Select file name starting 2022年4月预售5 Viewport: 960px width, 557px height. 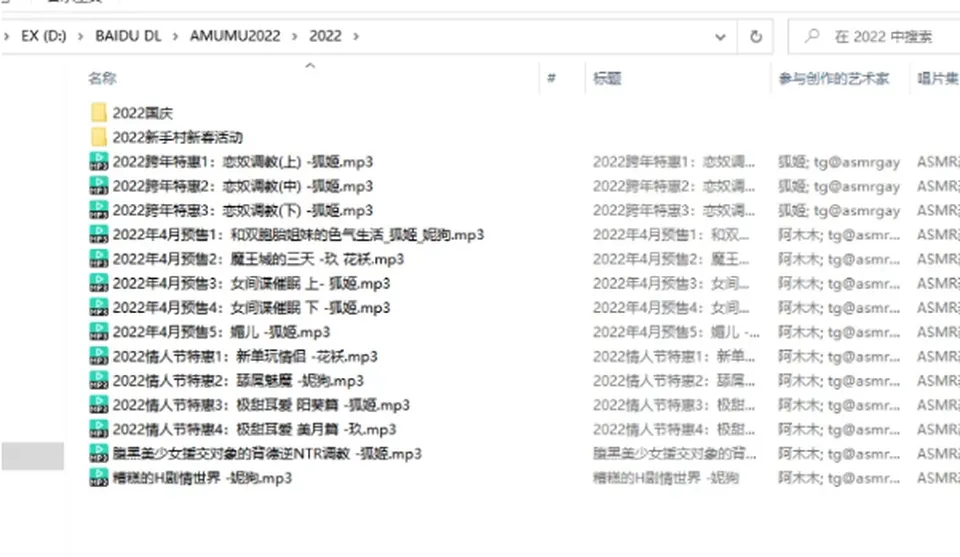221,332
